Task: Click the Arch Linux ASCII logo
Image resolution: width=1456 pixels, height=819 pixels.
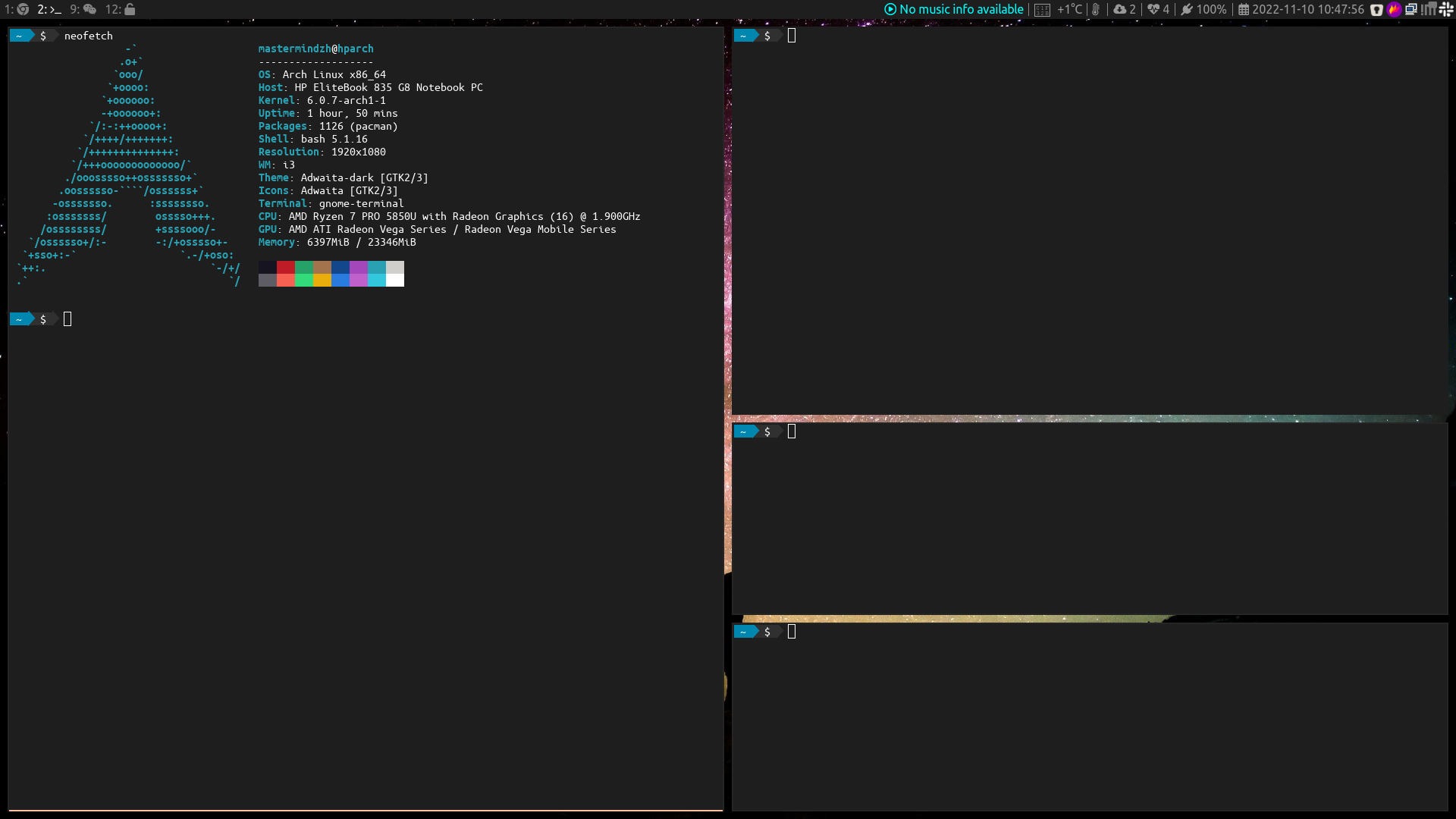Action: point(129,165)
